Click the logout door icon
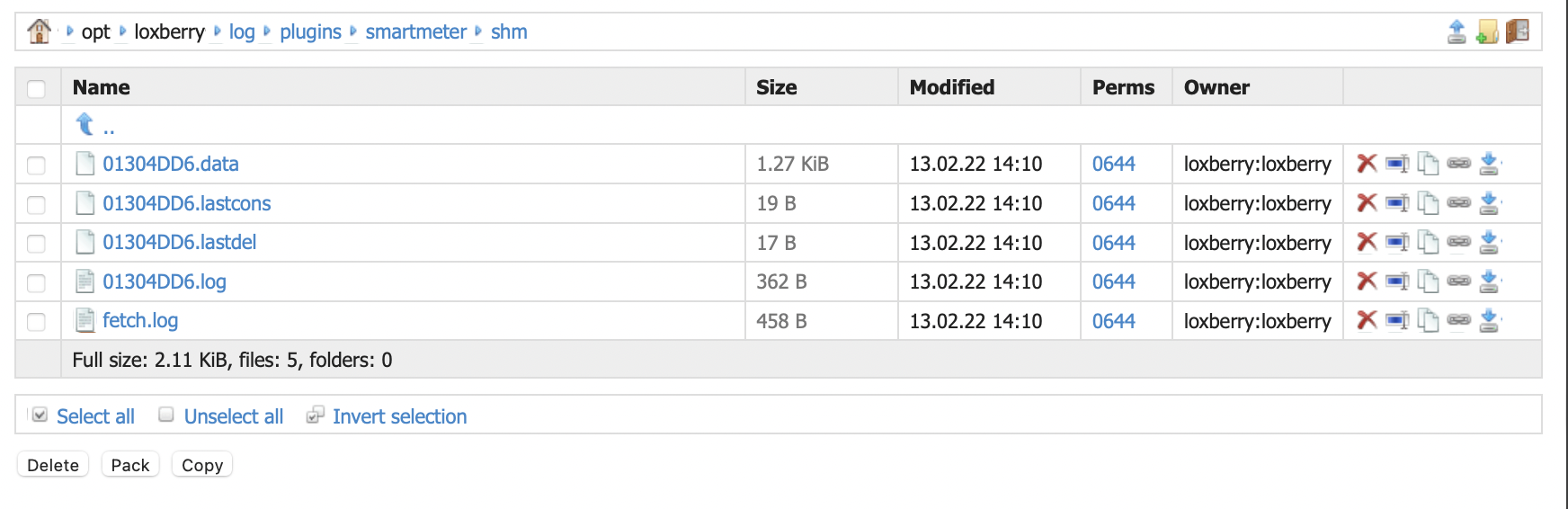Screen dimensions: 1568x509 click(x=1518, y=31)
